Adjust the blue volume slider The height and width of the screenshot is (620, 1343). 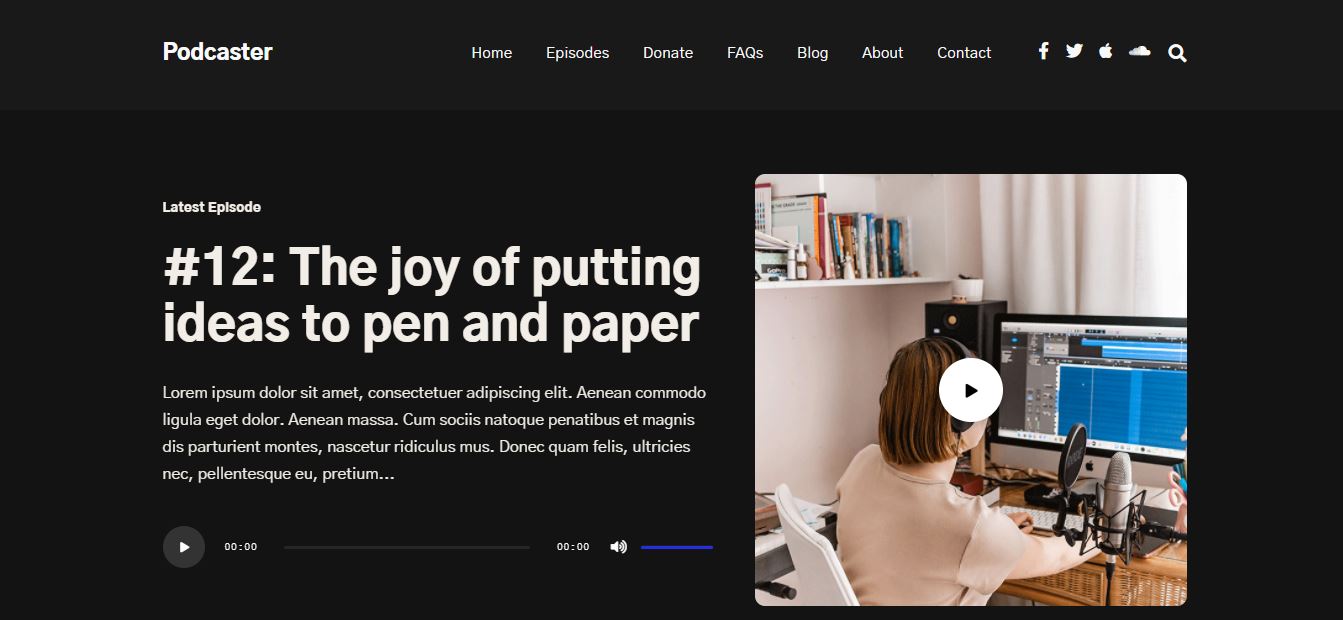pos(678,547)
